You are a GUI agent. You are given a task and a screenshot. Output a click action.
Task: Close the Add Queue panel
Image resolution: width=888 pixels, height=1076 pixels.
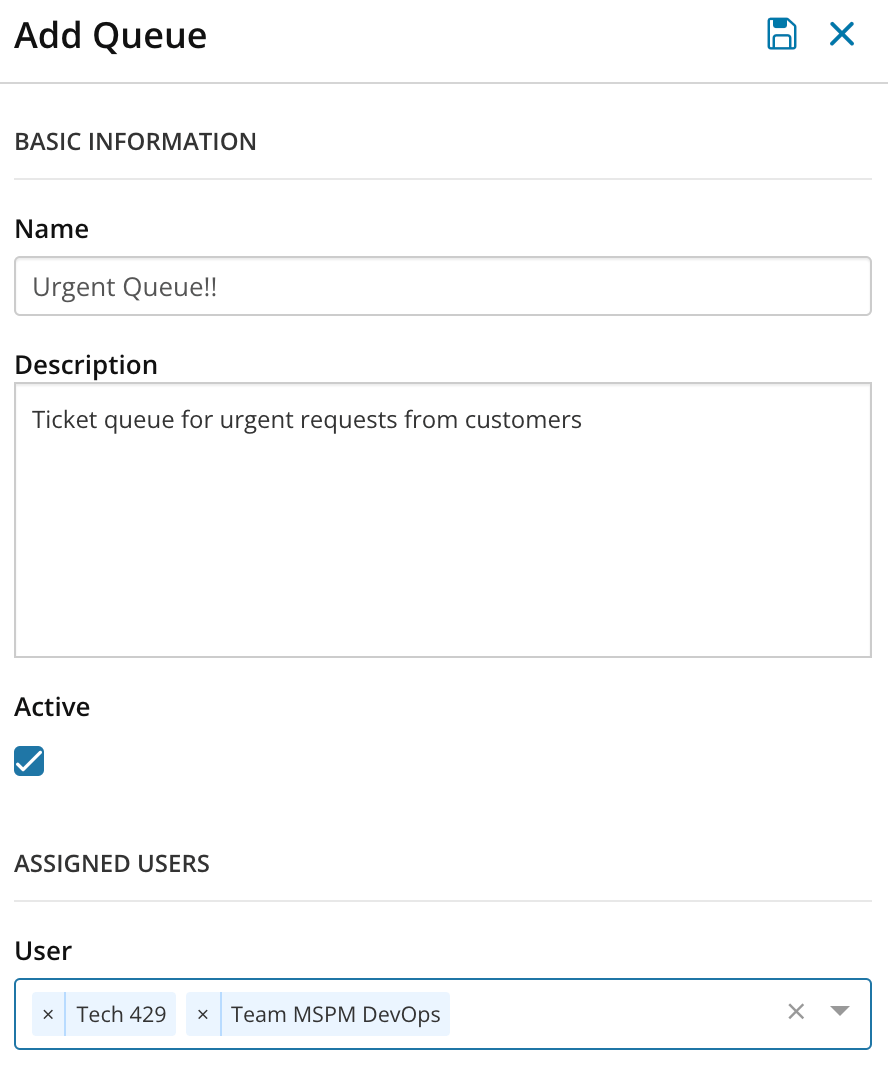click(842, 34)
